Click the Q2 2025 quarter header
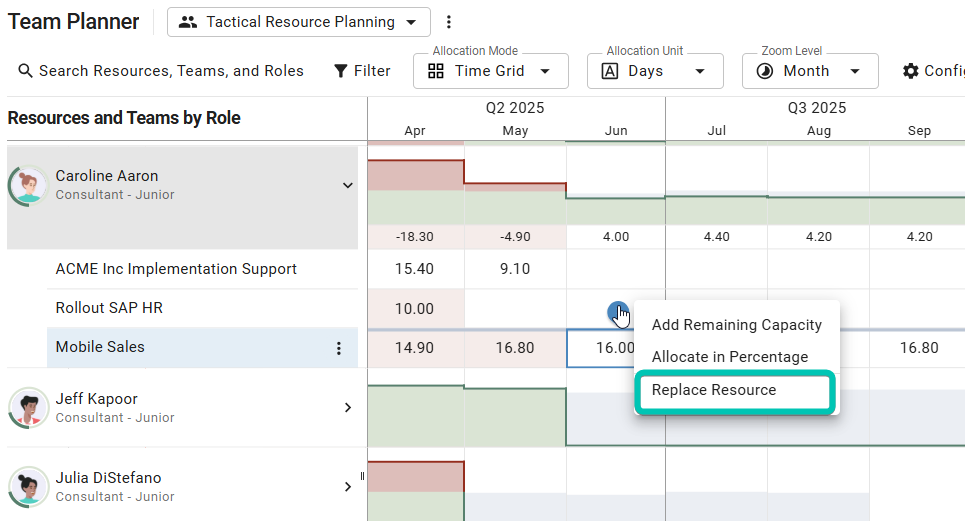This screenshot has height=521, width=965. [x=515, y=108]
